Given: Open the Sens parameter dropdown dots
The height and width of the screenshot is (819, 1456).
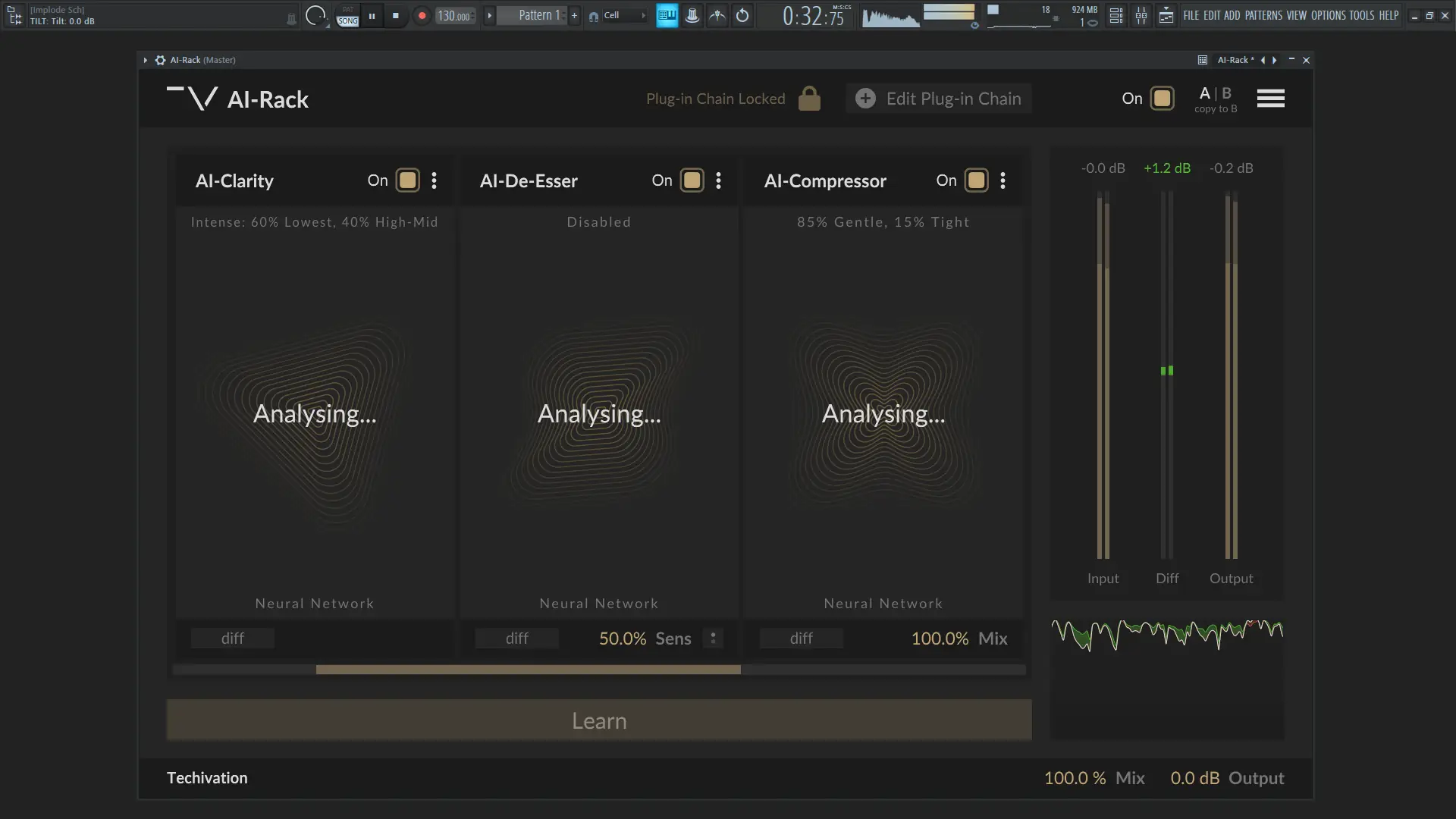Looking at the screenshot, I should pyautogui.click(x=713, y=639).
